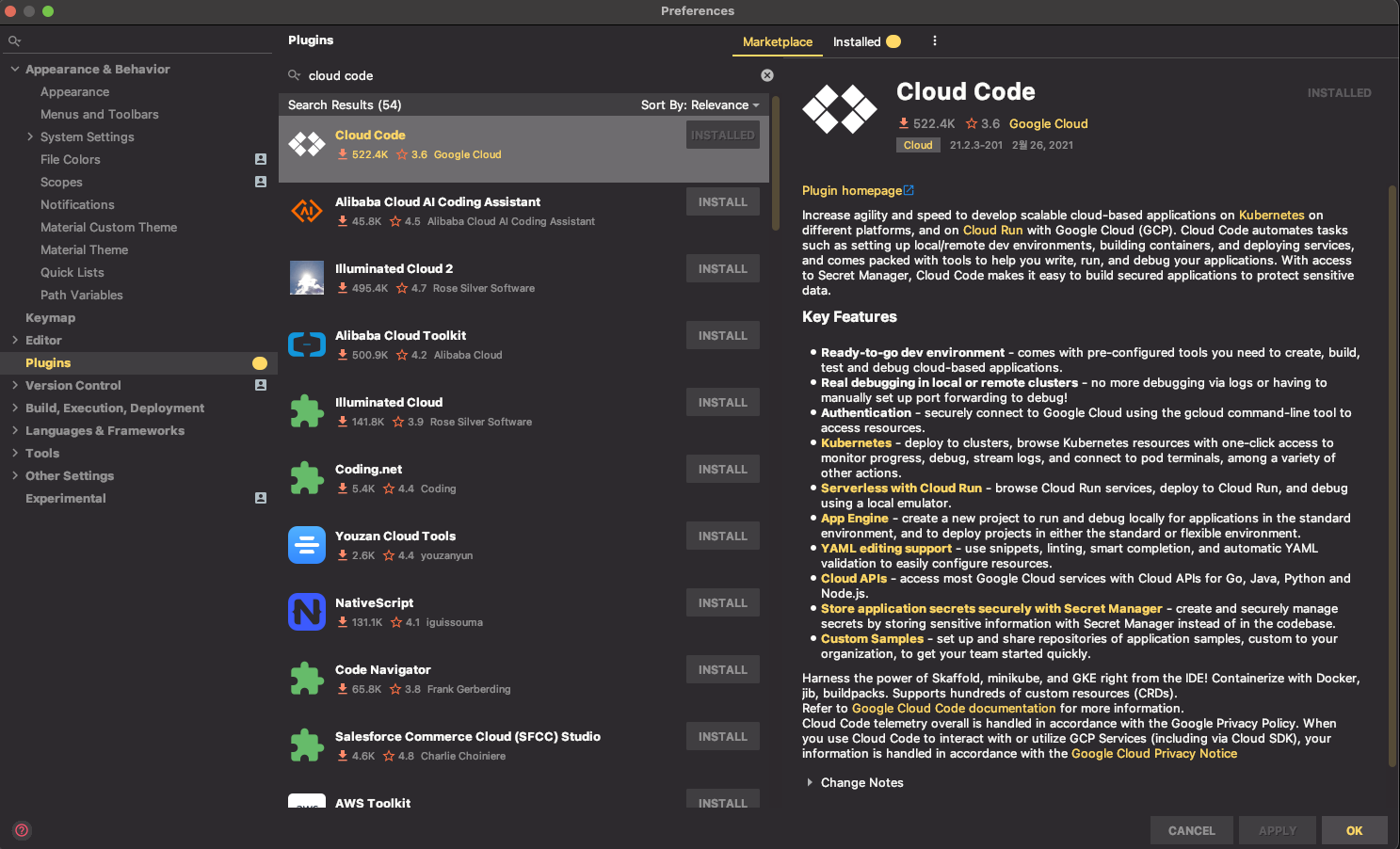The height and width of the screenshot is (849, 1400).
Task: Click the Illuminated Cloud green puzzle icon
Action: pos(307,411)
